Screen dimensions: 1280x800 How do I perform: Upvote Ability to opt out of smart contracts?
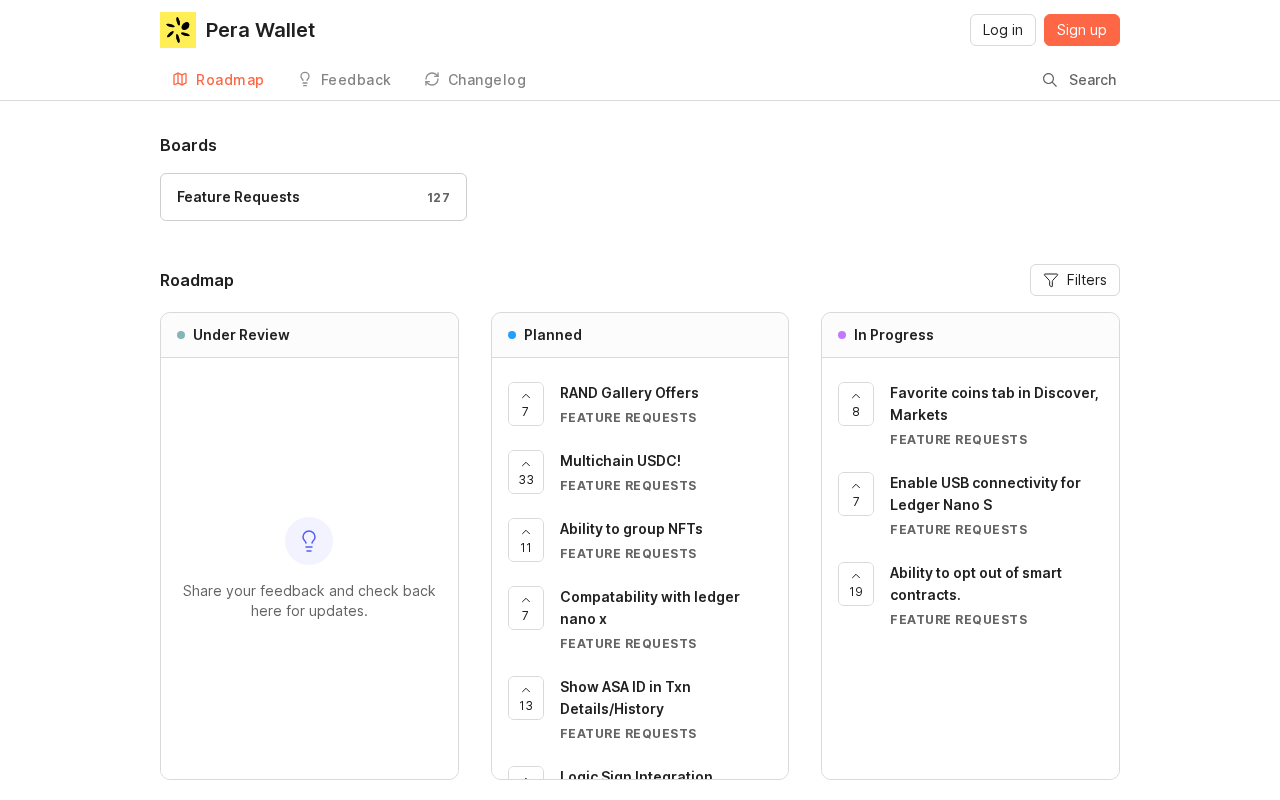pos(856,584)
